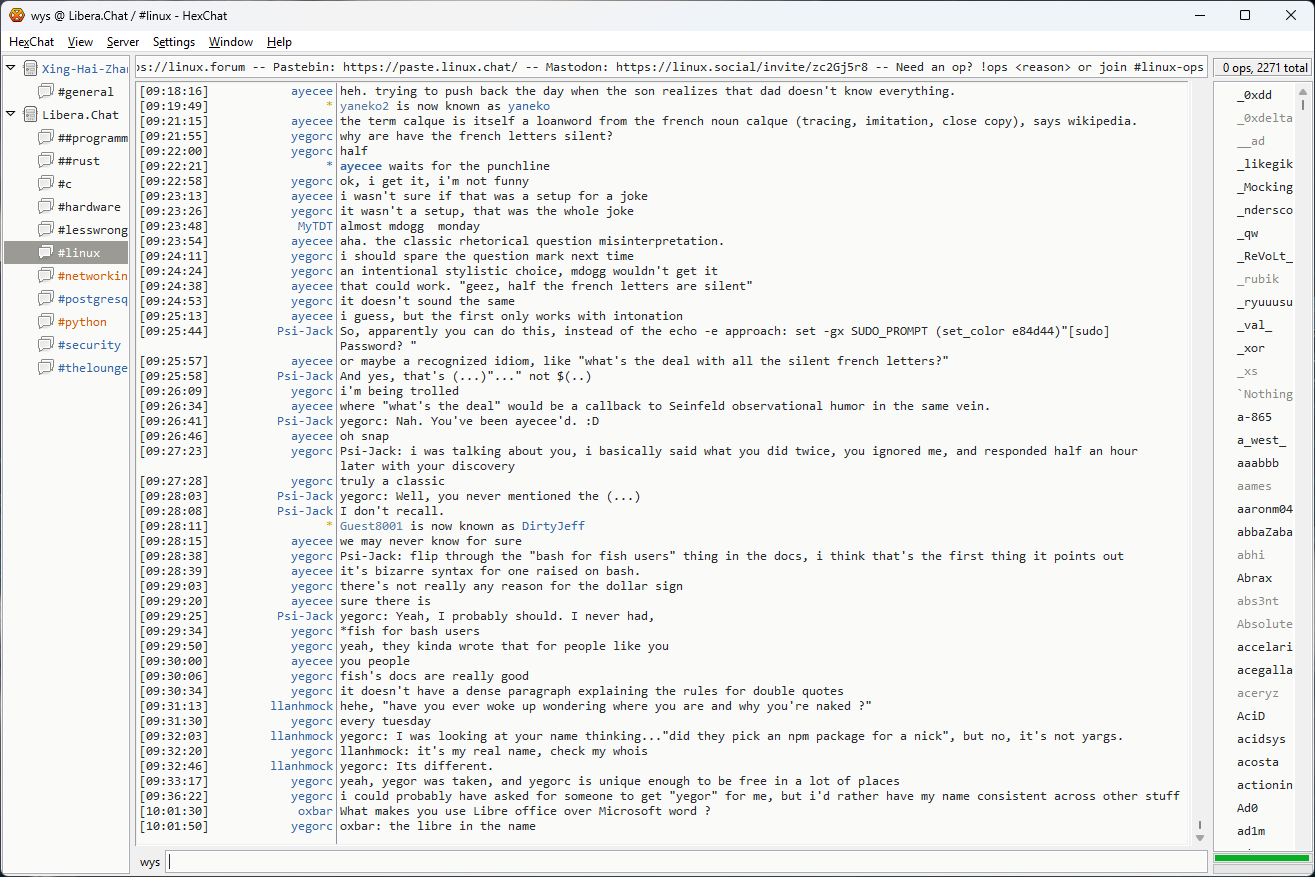Open the Server menu
Screen dimensions: 1315x877
click(x=123, y=42)
